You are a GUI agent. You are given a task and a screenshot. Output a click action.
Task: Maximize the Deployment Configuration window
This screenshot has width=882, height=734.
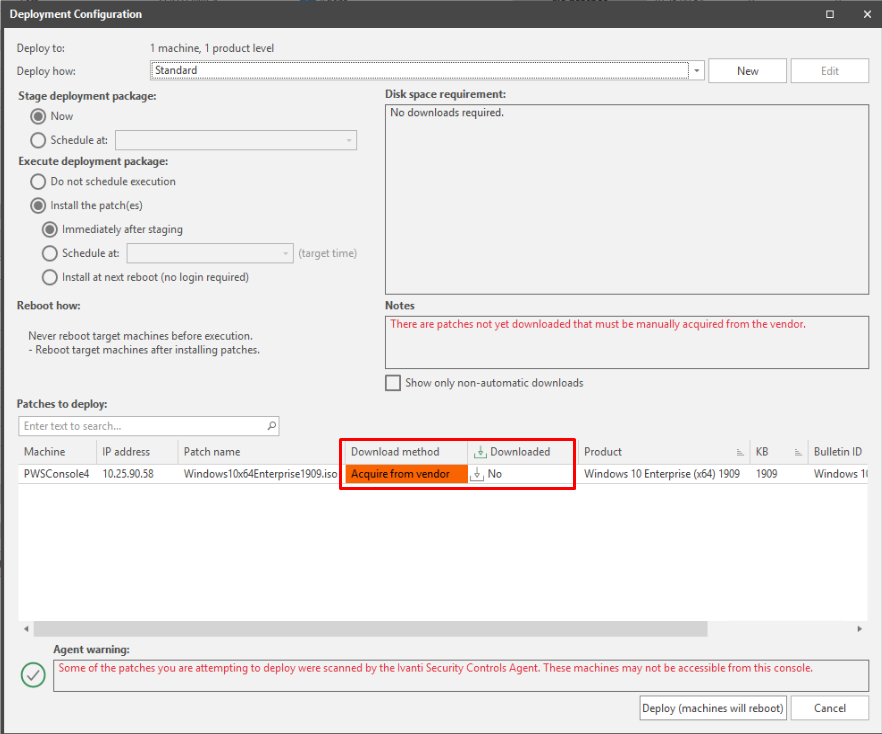click(x=830, y=14)
